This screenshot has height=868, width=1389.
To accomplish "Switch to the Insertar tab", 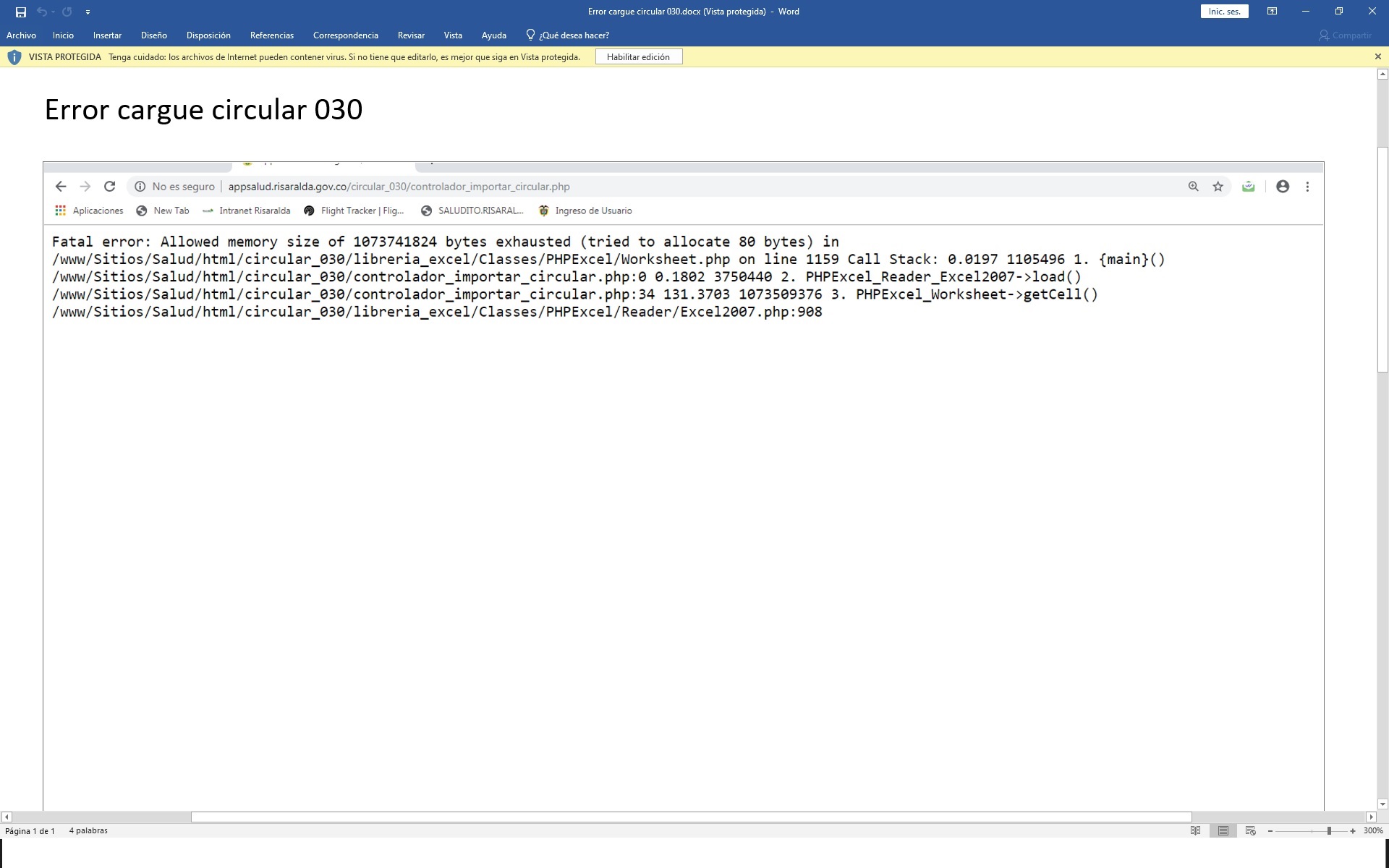I will (x=107, y=35).
